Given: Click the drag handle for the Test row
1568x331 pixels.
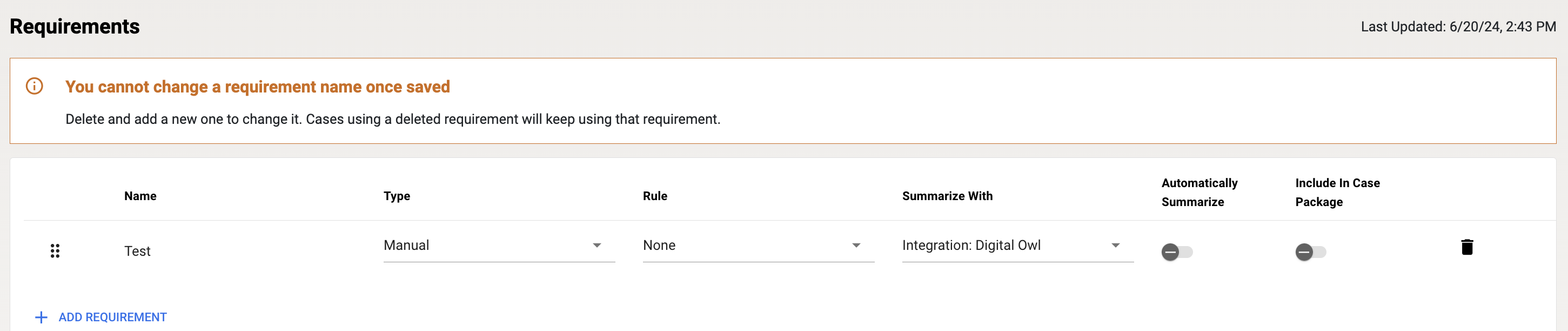Looking at the screenshot, I should click(55, 250).
